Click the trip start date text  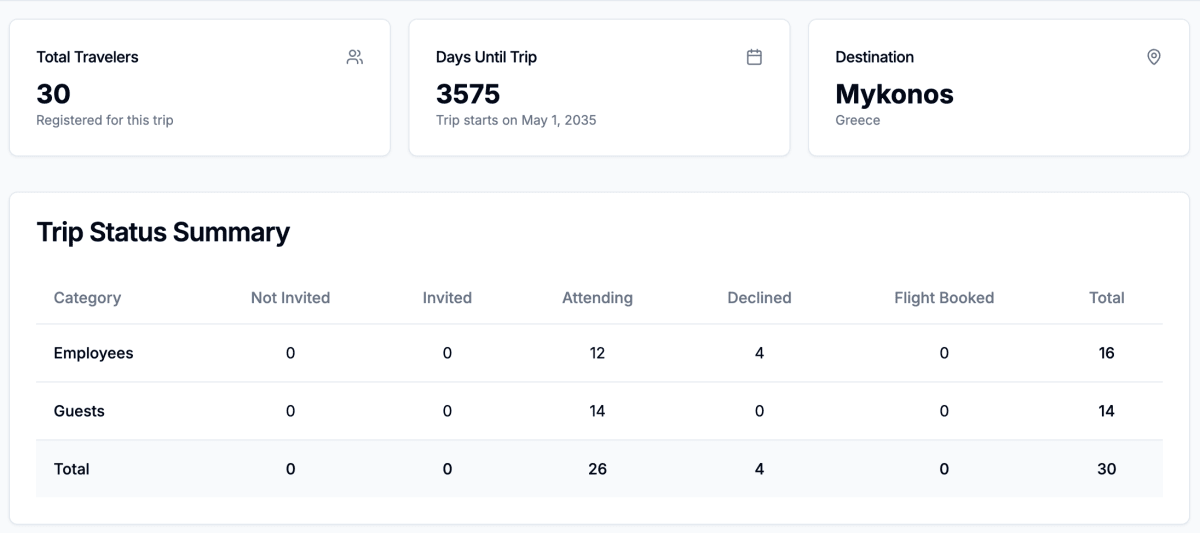(x=516, y=120)
